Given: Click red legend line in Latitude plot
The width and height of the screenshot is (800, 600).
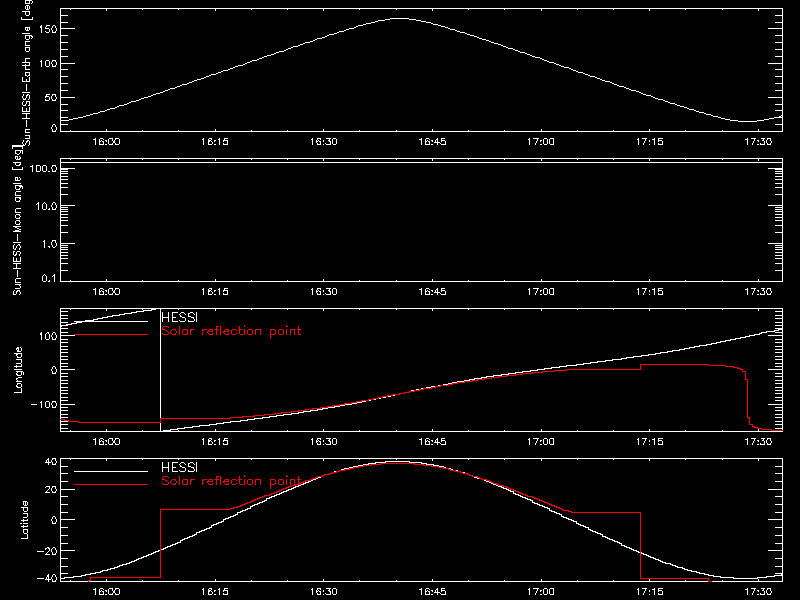Looking at the screenshot, I should pyautogui.click(x=111, y=485).
